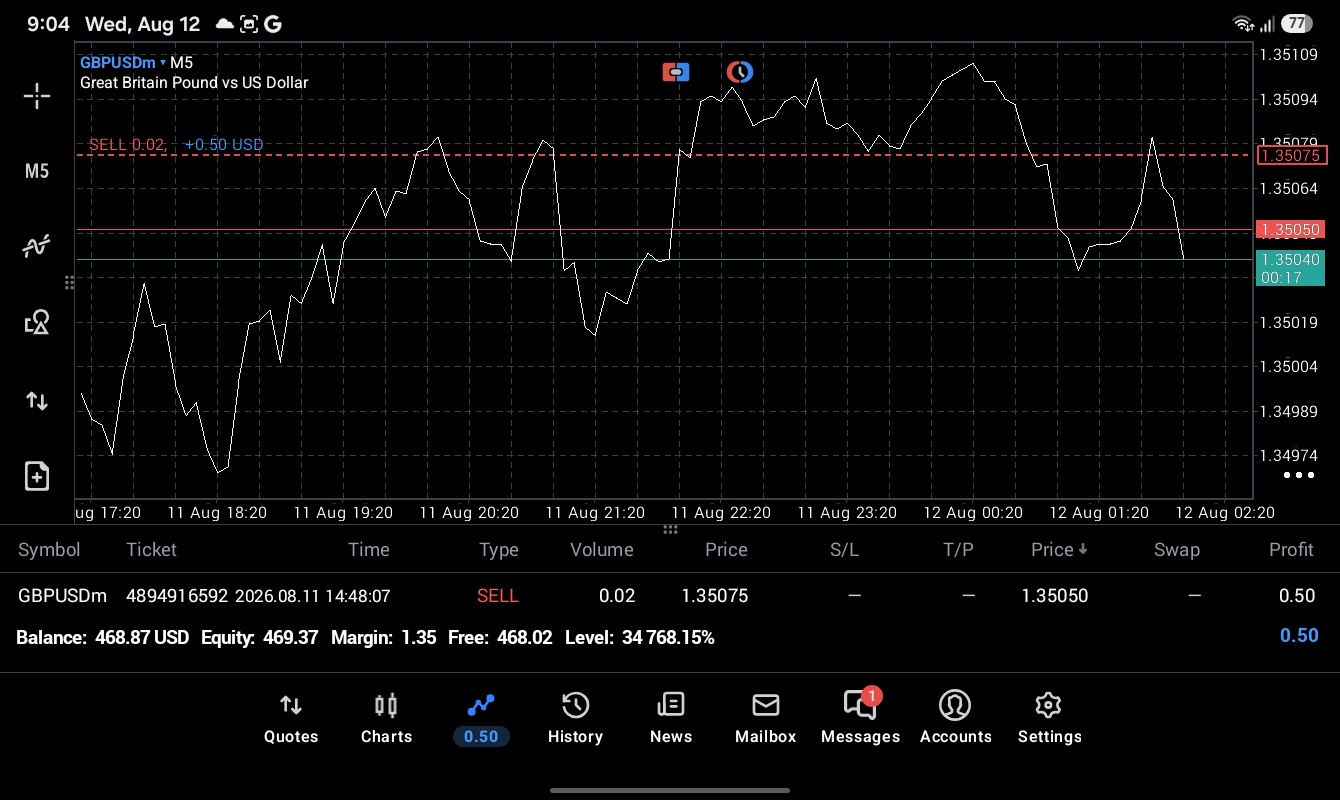Screen dimensions: 1340x800
Task: Go to the Quotes tab
Action: (x=291, y=719)
